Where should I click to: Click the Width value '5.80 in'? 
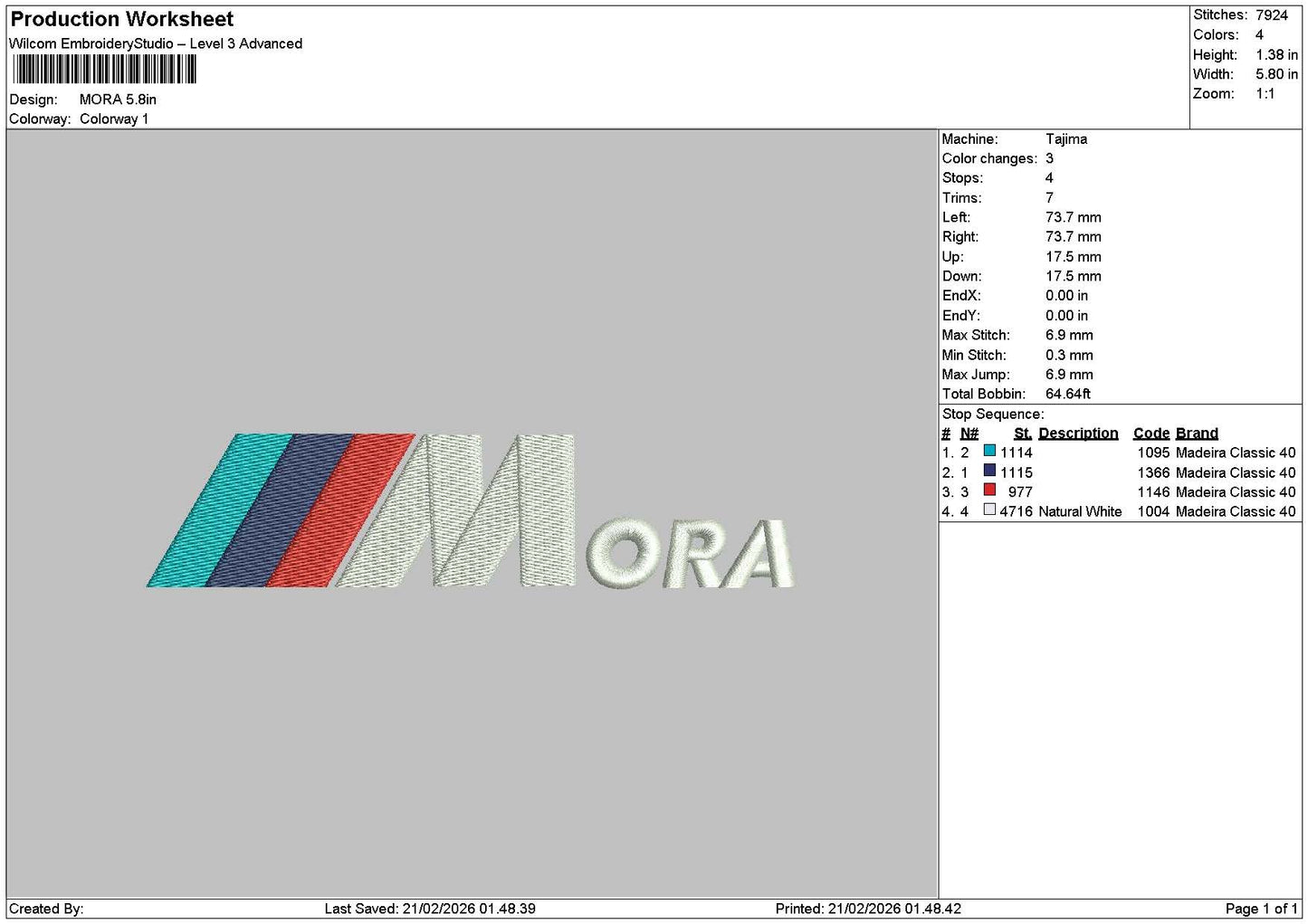[1276, 74]
